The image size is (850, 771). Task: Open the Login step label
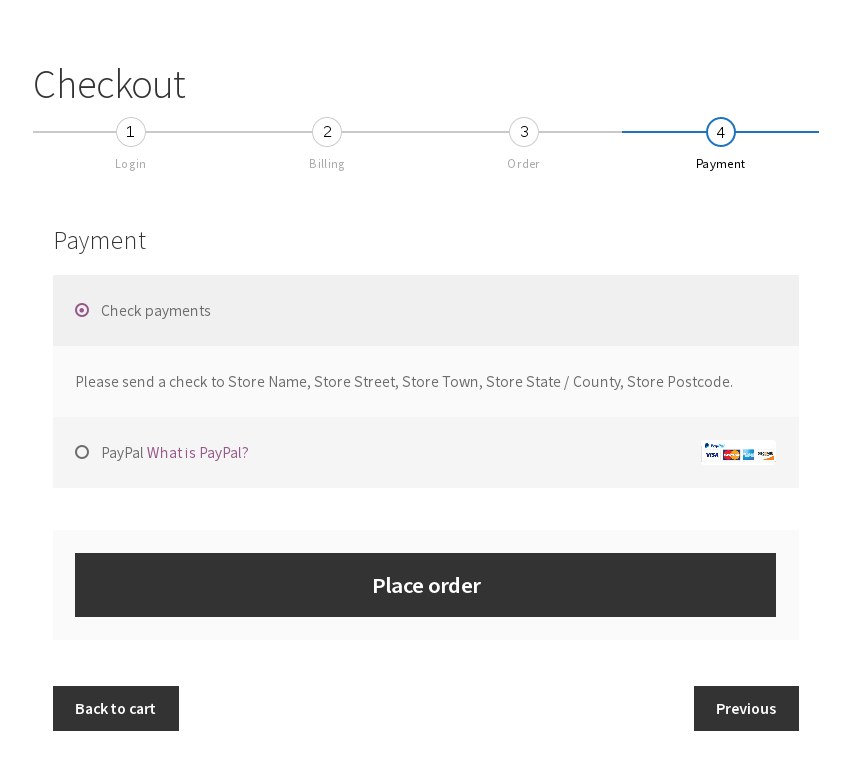(x=130, y=164)
